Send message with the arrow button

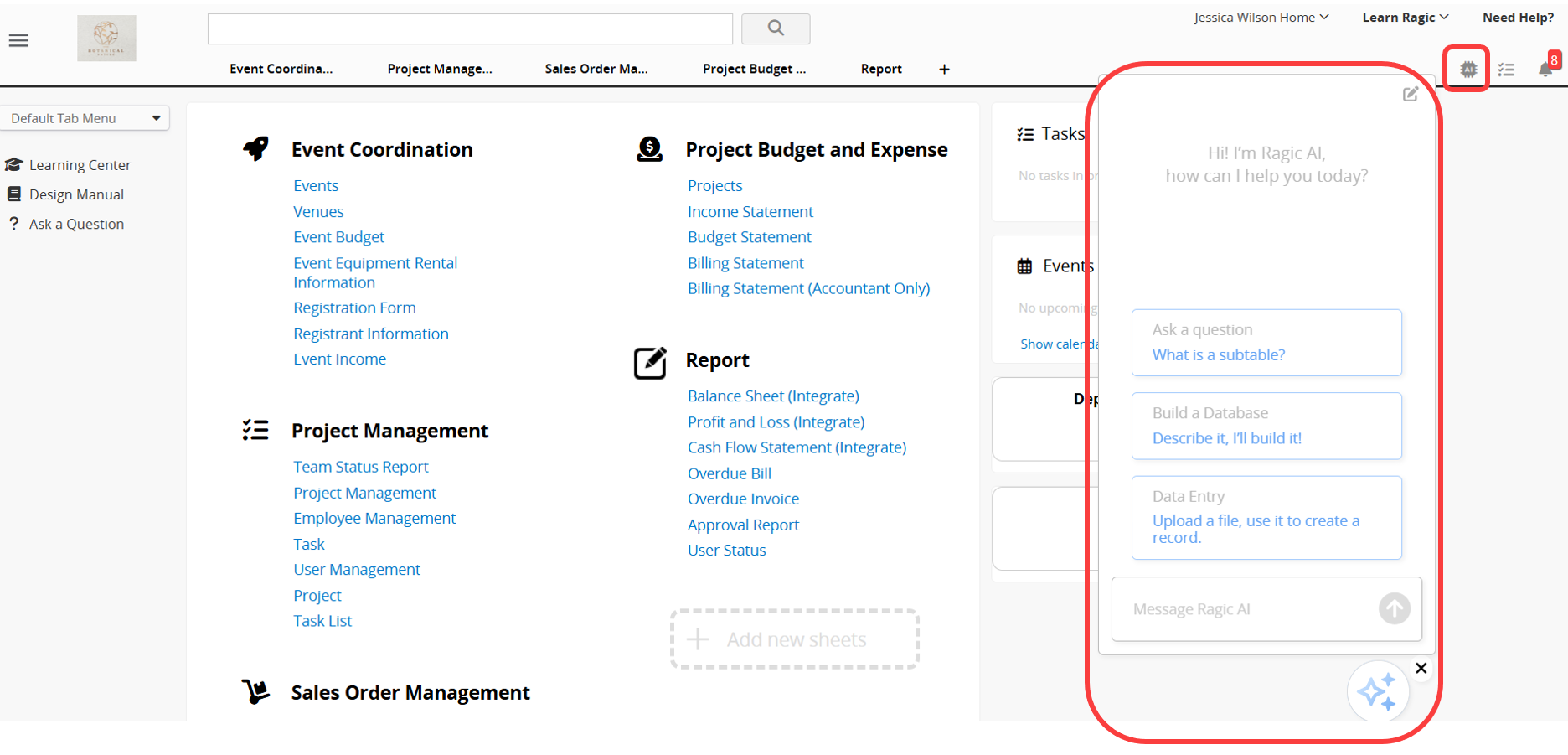pos(1394,608)
